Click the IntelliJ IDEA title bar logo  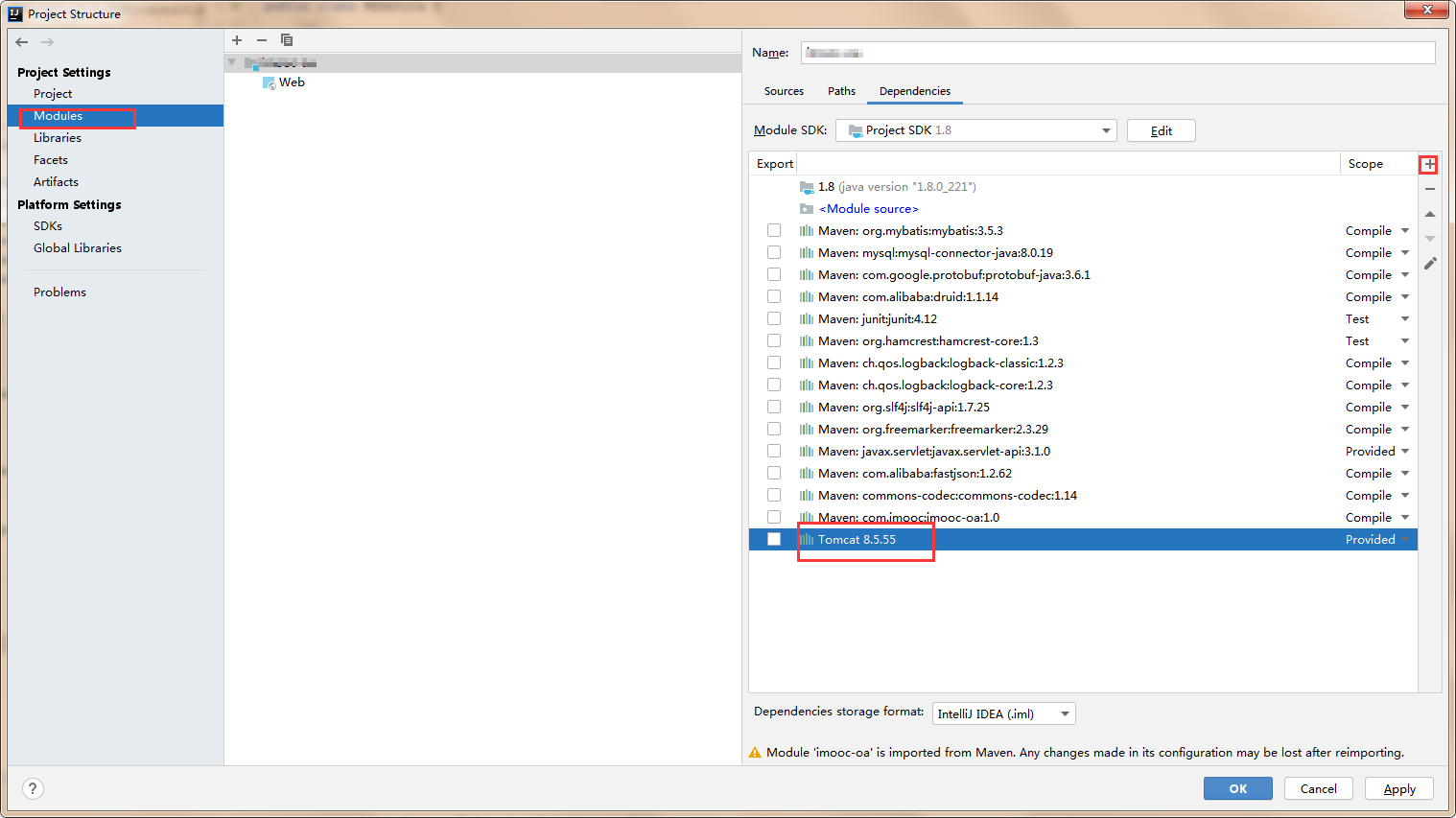[15, 13]
